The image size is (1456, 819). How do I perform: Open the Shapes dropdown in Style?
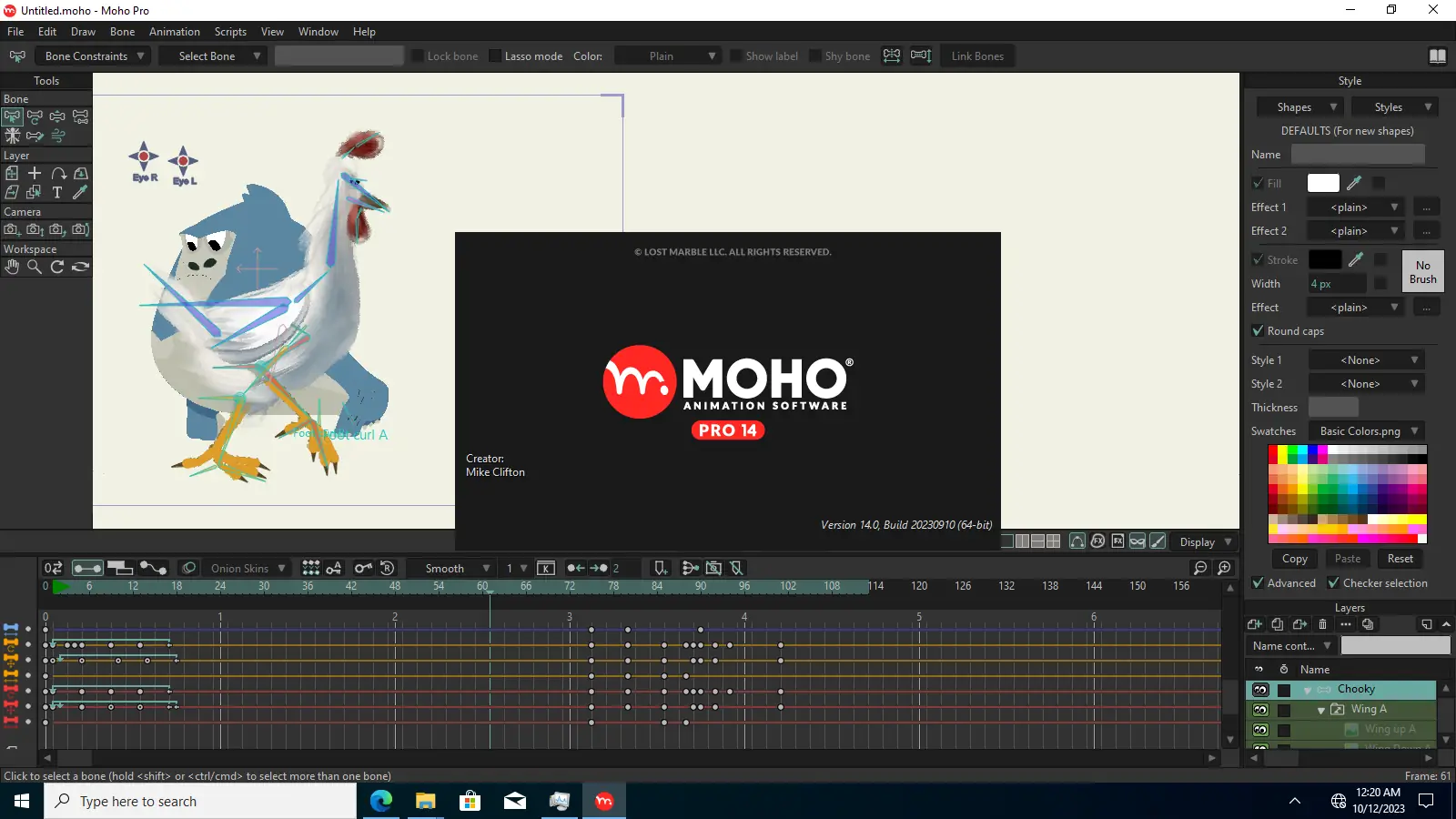click(1299, 106)
